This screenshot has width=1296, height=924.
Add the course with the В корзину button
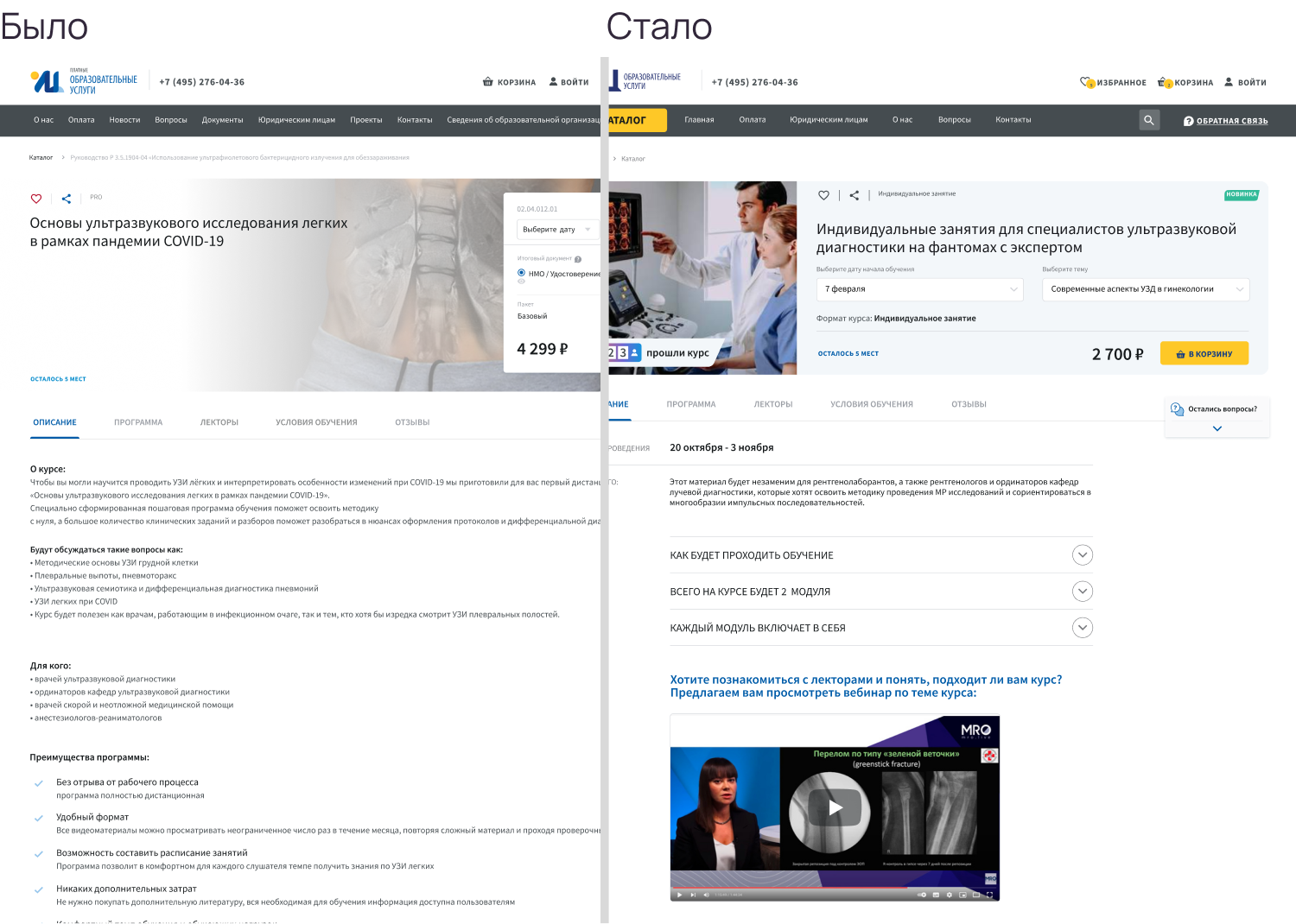click(x=1204, y=354)
